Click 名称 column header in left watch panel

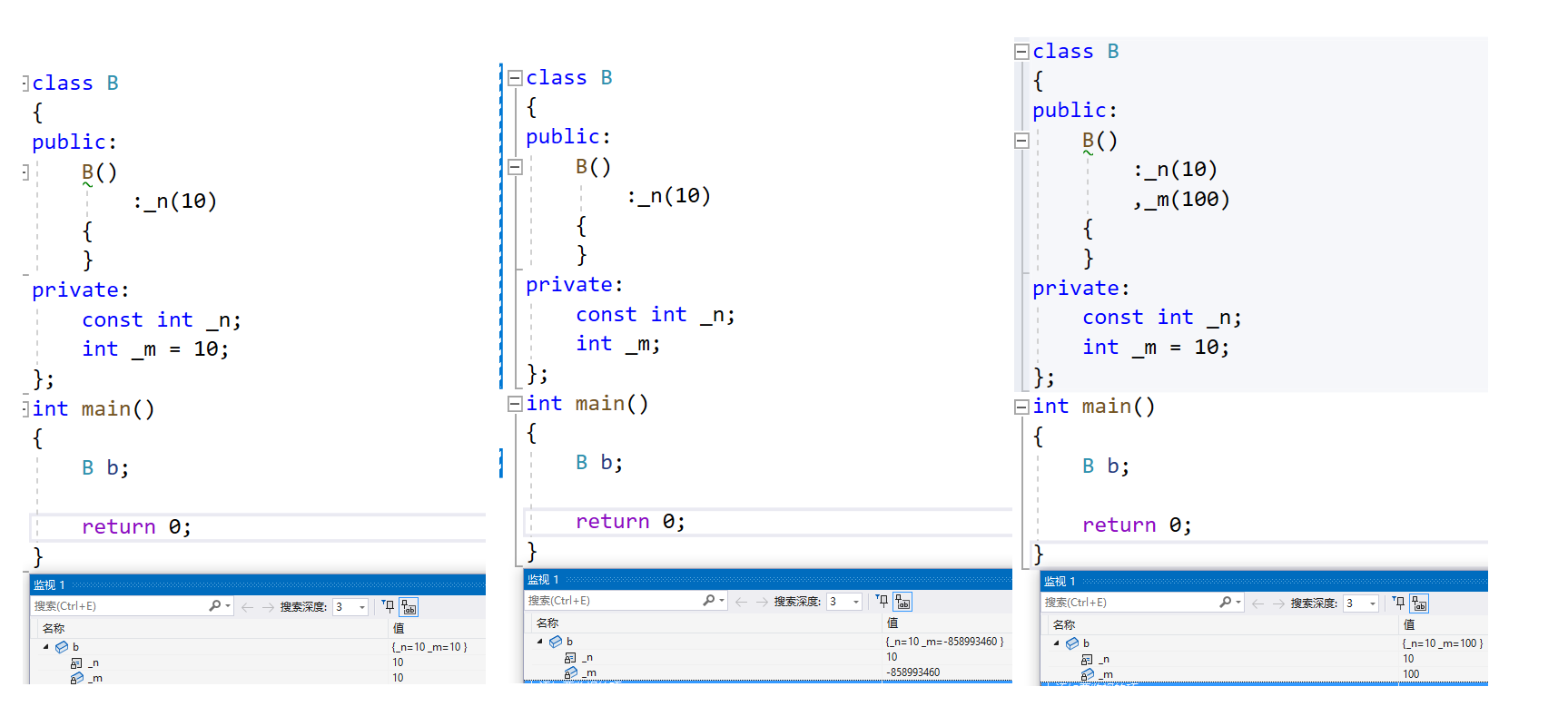[x=54, y=628]
